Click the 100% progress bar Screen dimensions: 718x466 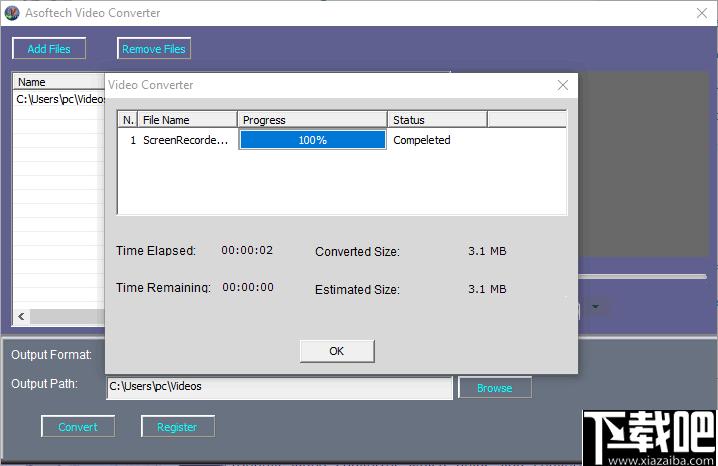(313, 140)
